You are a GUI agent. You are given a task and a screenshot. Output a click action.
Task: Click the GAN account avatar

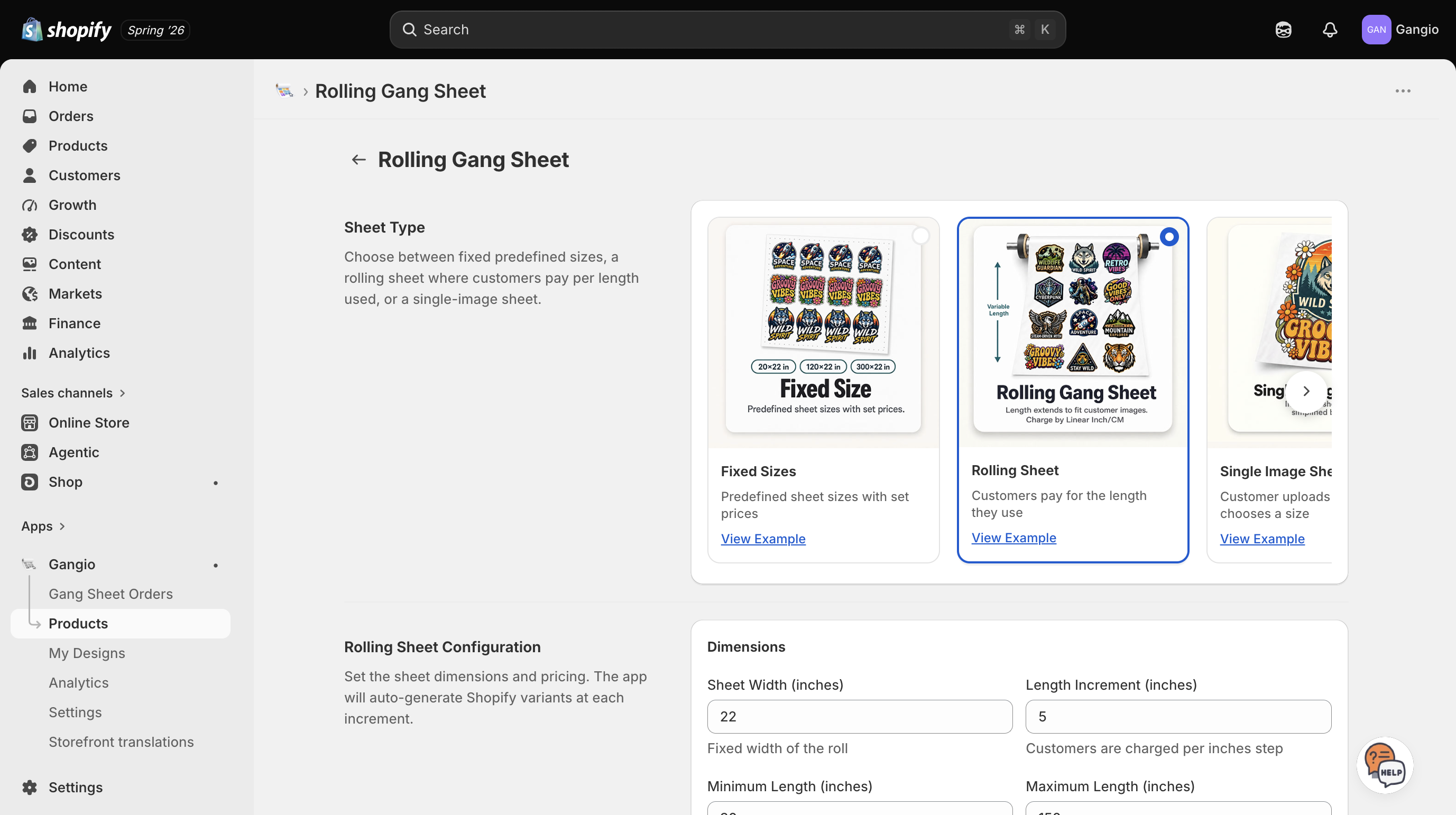point(1376,30)
